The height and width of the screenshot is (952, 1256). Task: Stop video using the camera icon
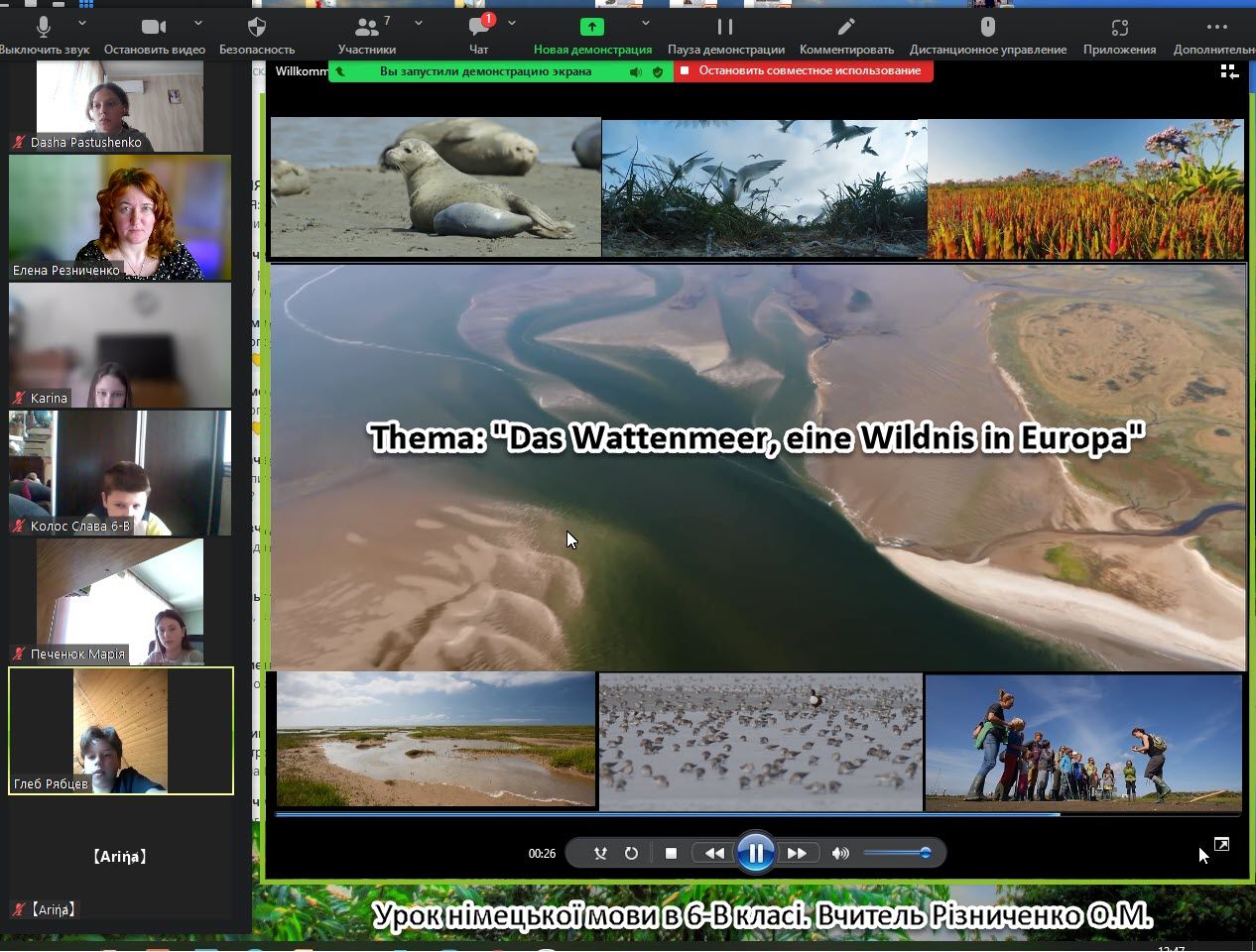click(x=154, y=28)
